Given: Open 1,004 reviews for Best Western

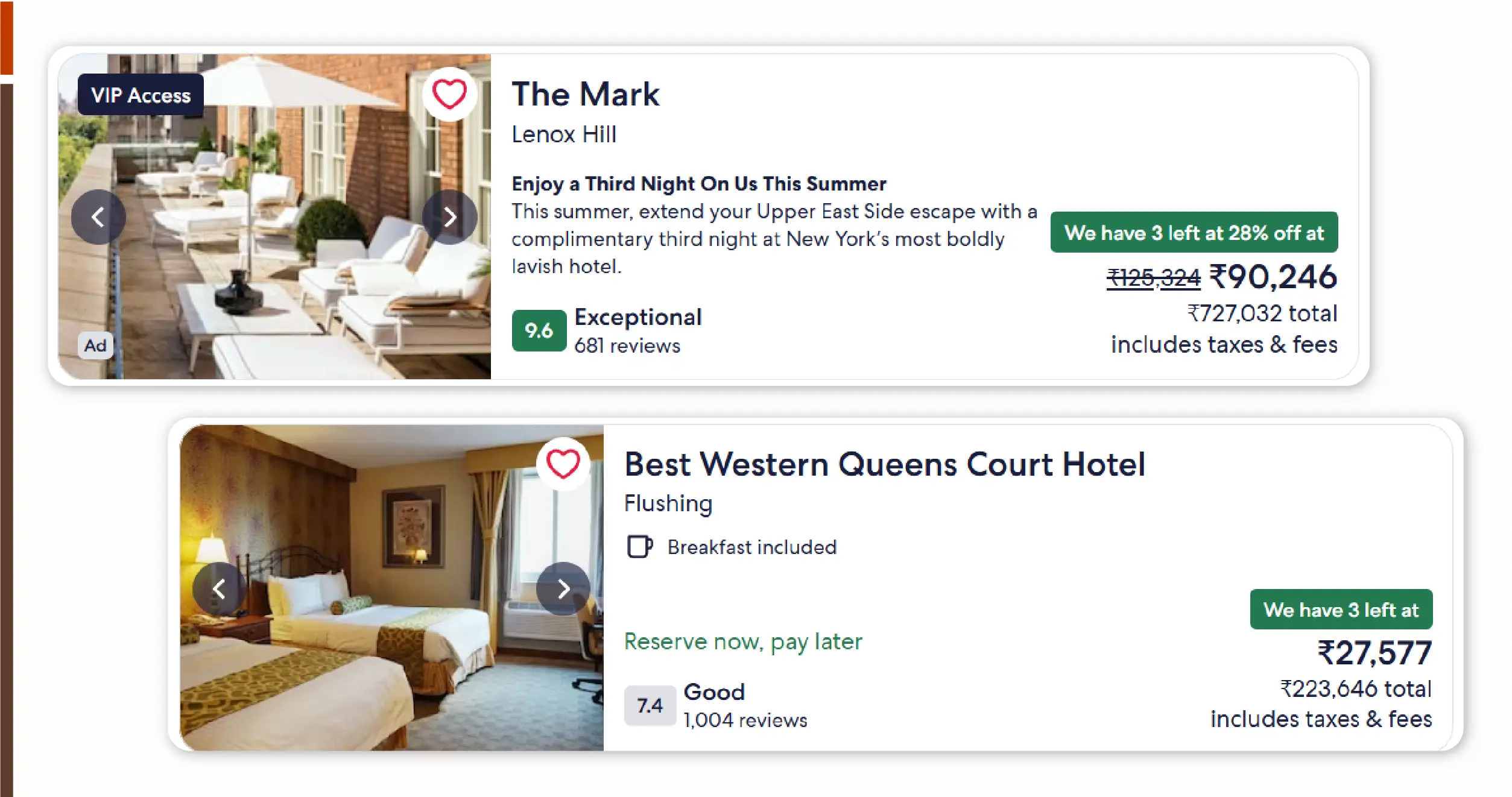Looking at the screenshot, I should coord(745,720).
